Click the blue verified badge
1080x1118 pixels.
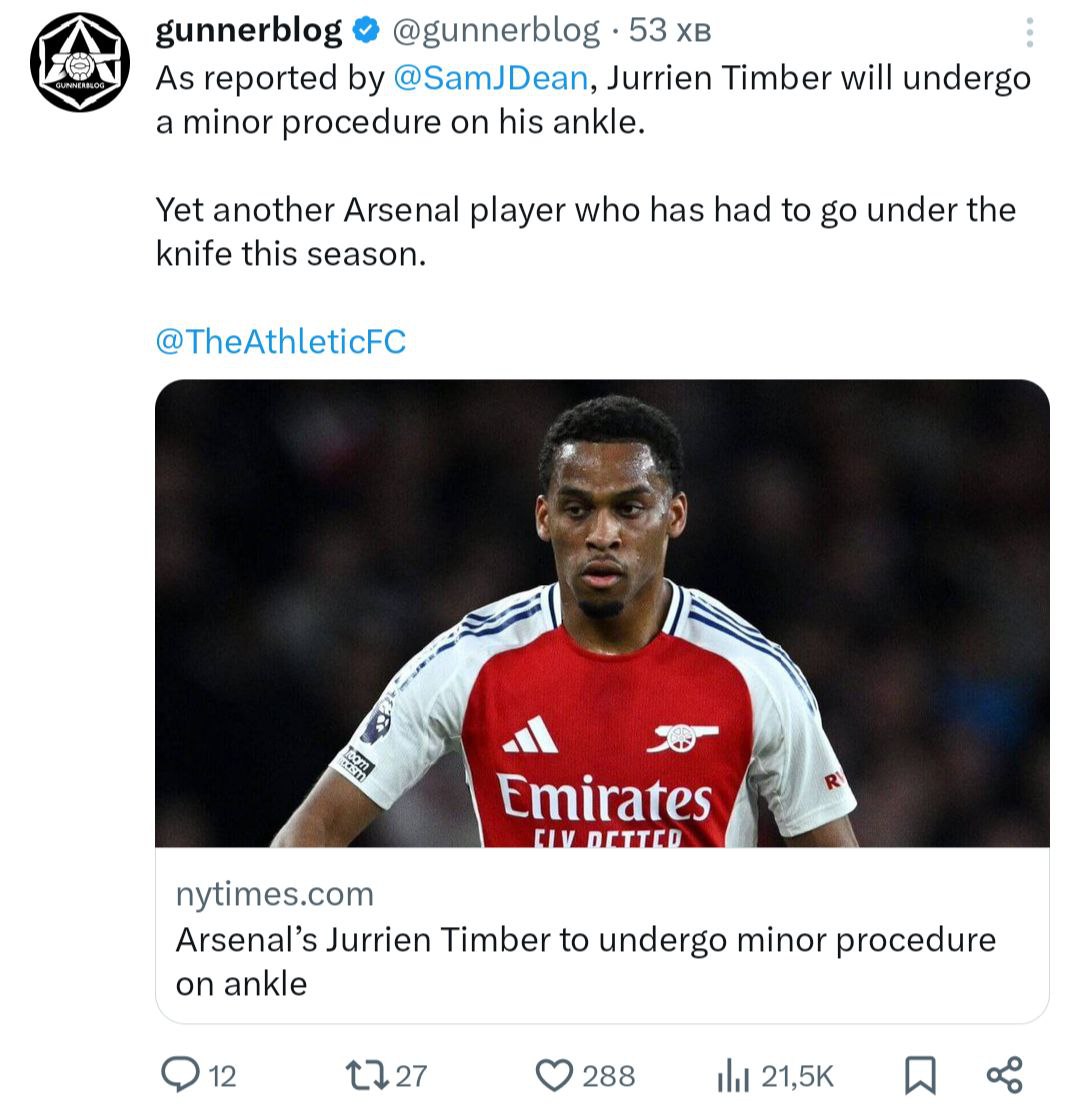click(x=366, y=32)
